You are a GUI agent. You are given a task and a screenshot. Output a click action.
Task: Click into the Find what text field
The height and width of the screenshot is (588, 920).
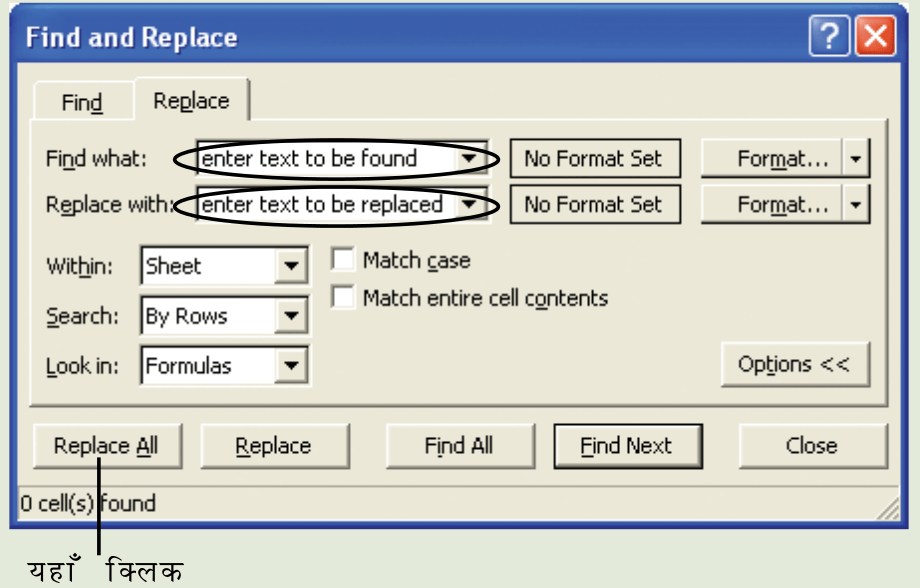(x=327, y=158)
